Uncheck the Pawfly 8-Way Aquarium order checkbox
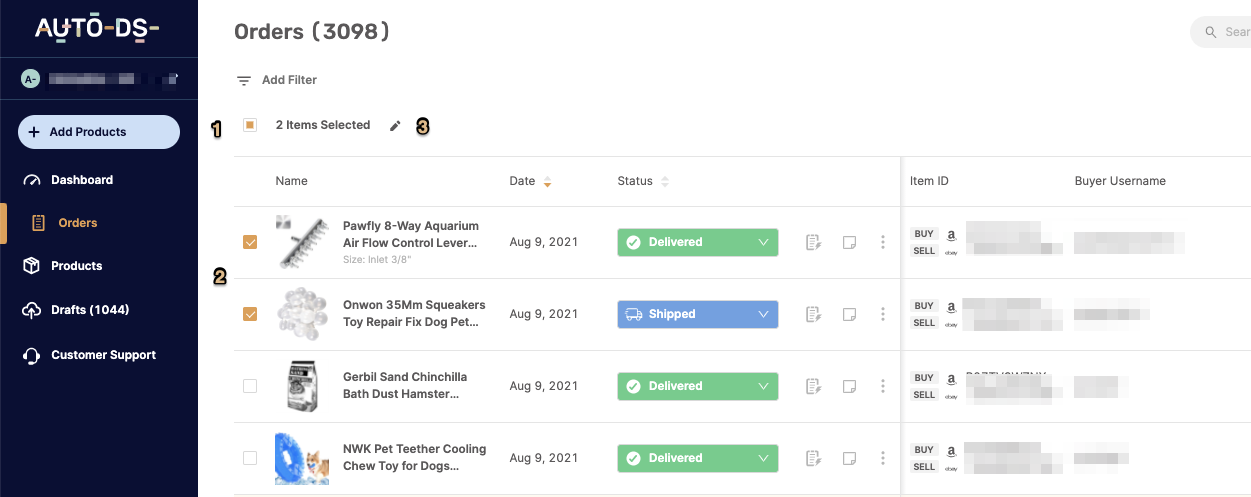1251x497 pixels. point(250,242)
